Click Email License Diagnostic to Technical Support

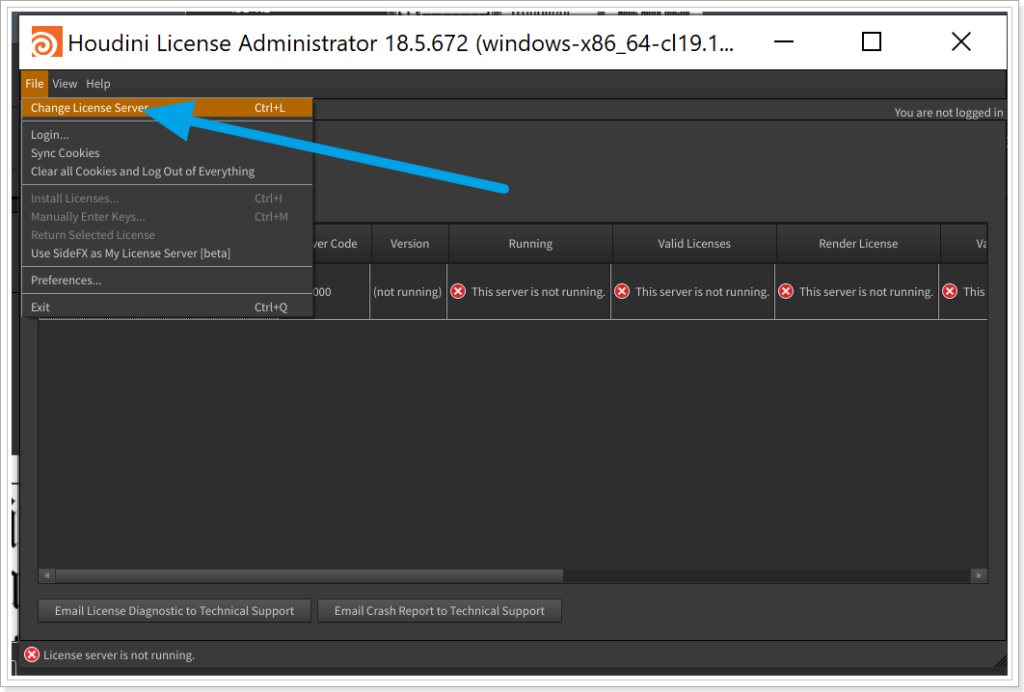174,610
